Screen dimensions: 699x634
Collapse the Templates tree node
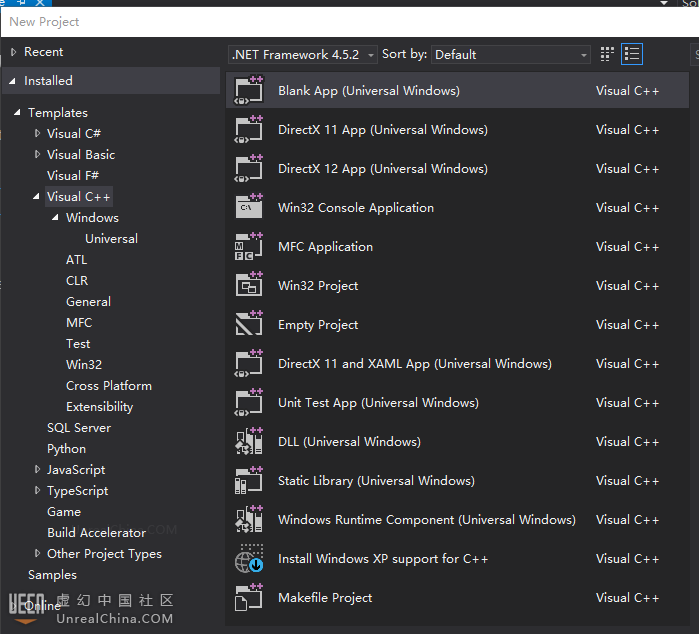click(17, 112)
